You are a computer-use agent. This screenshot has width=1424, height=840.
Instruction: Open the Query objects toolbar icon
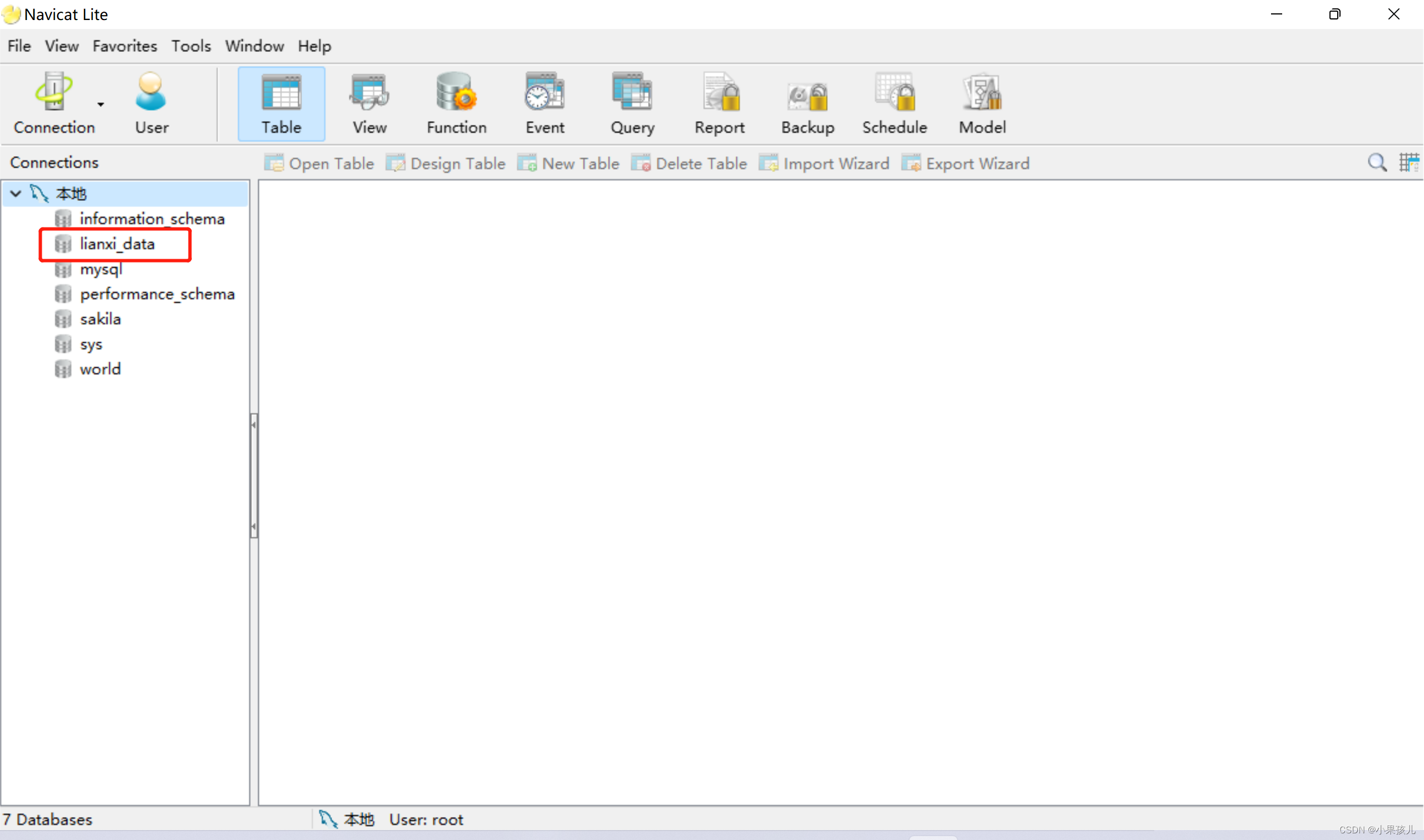point(632,103)
